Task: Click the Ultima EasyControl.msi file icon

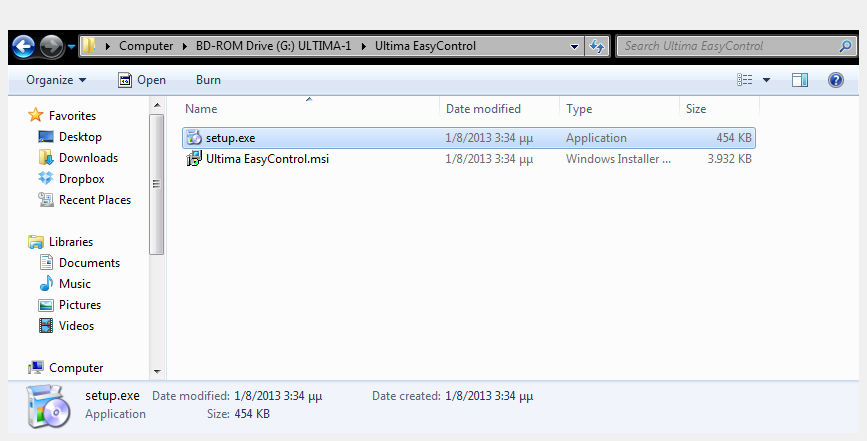Action: tap(194, 159)
